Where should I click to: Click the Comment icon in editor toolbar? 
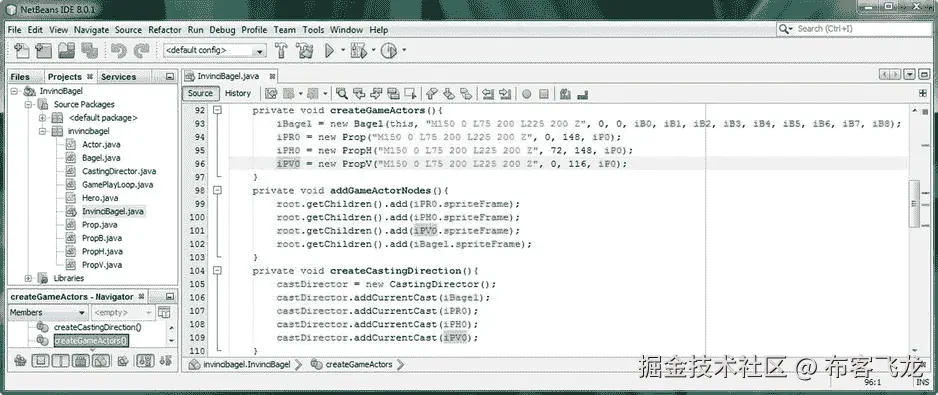point(565,93)
